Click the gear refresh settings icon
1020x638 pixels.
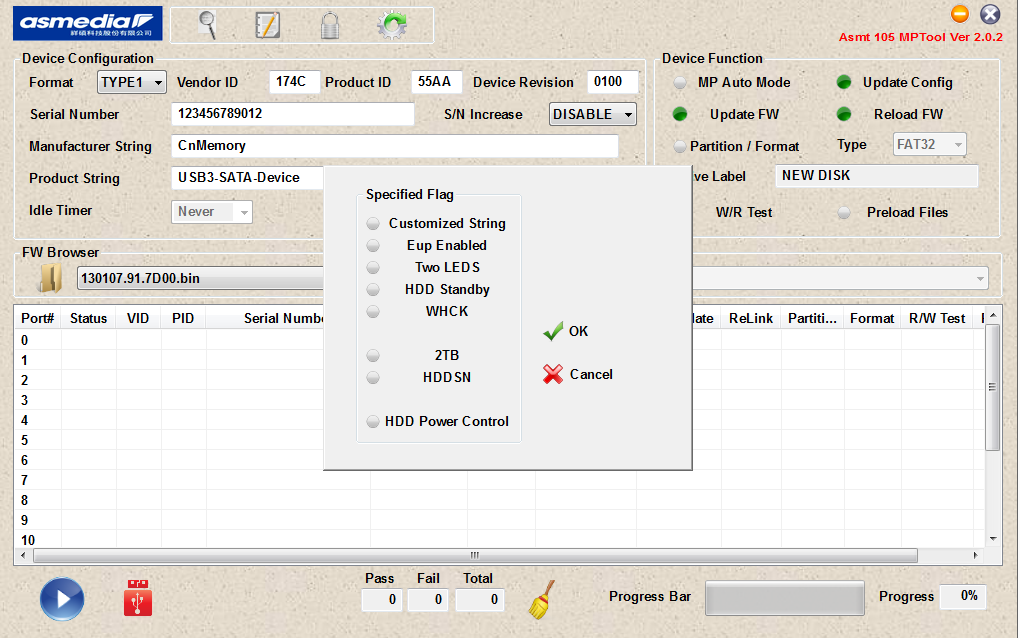(x=392, y=25)
